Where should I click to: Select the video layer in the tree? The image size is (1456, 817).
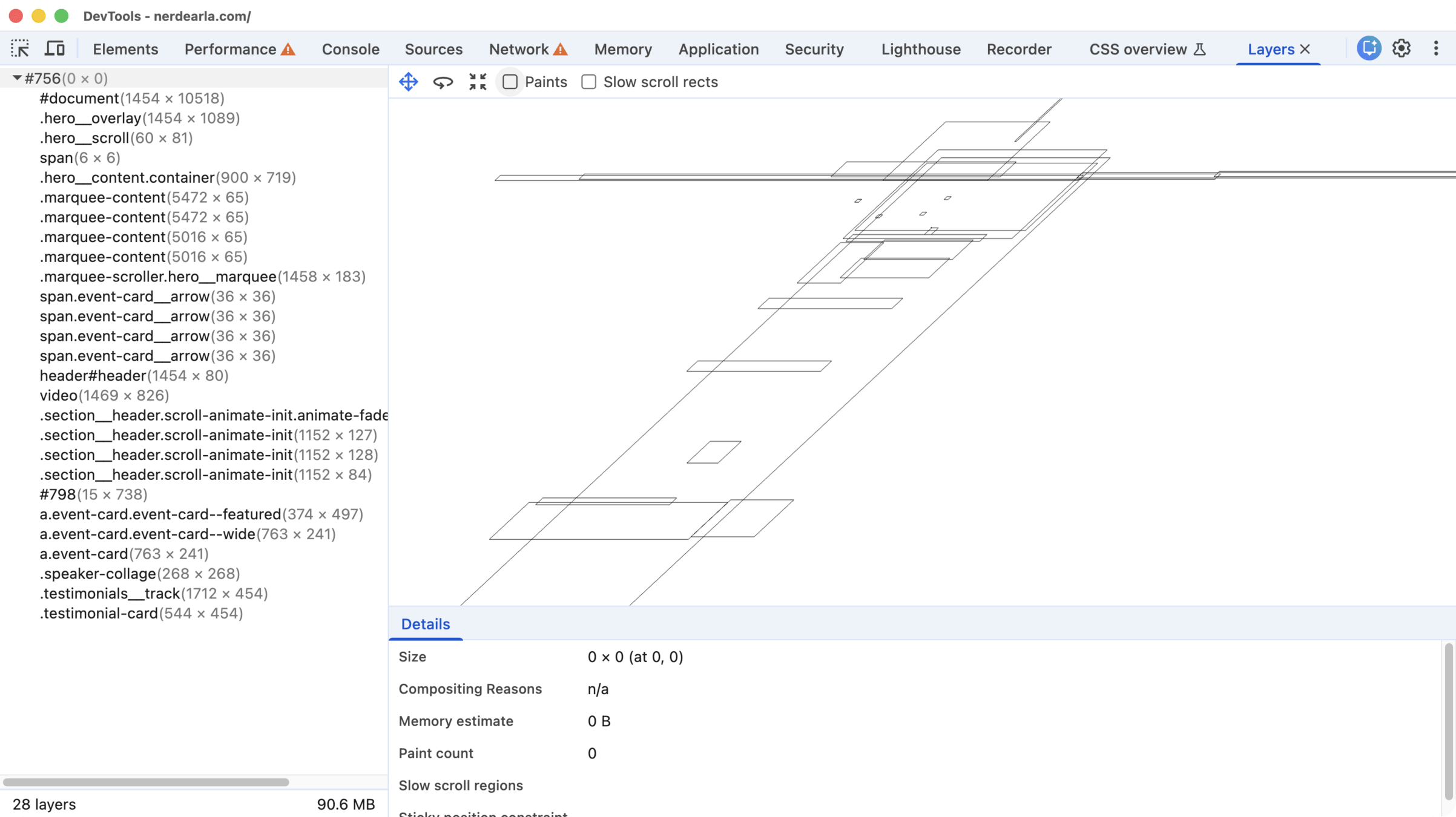point(59,395)
